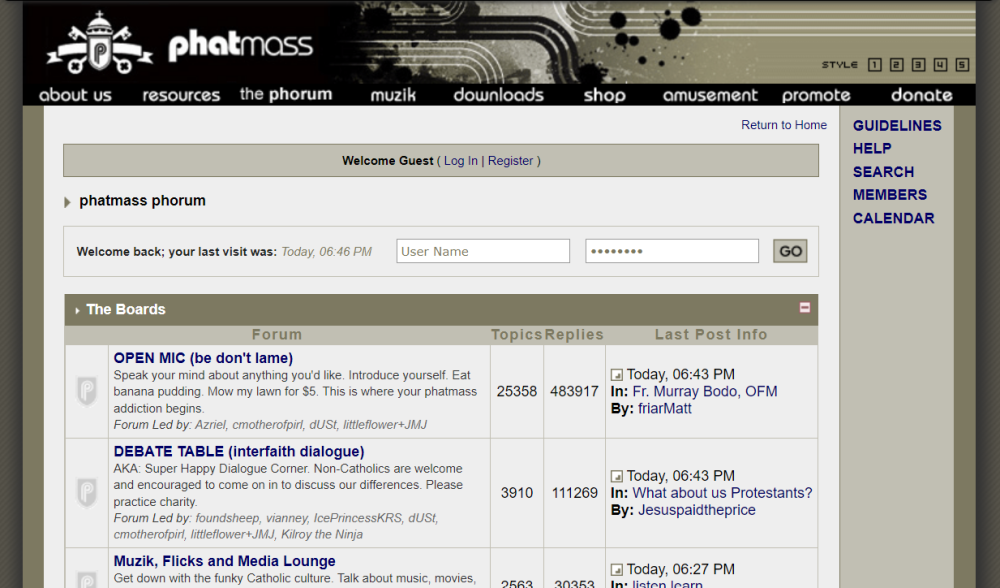Open the Fr. Murray Bodo, OFM topic
The image size is (1000, 588).
pyautogui.click(x=705, y=392)
